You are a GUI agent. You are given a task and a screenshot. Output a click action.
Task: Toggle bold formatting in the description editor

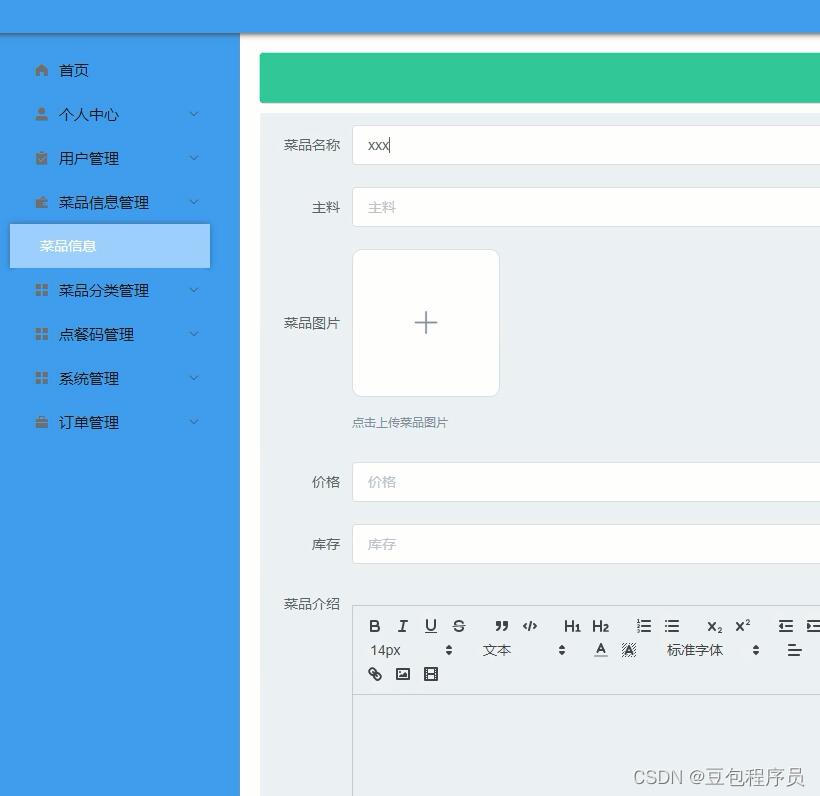point(375,626)
